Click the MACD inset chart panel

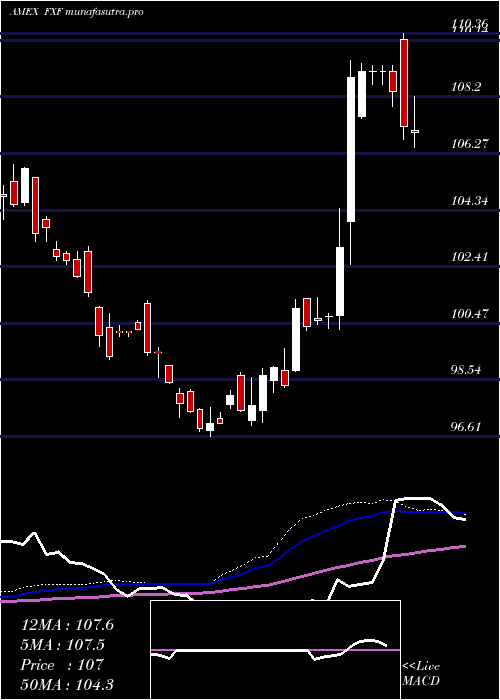click(x=275, y=650)
